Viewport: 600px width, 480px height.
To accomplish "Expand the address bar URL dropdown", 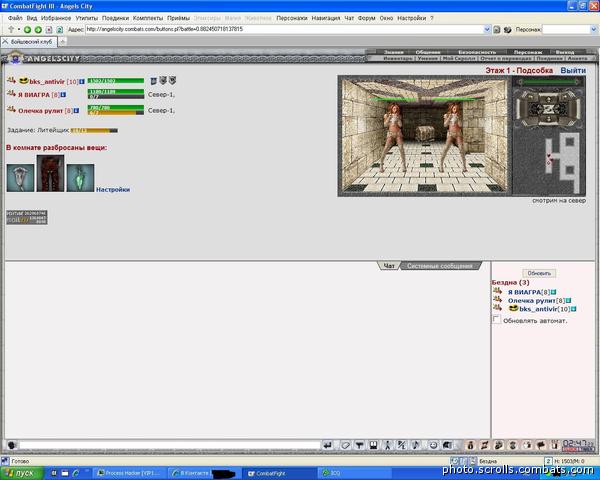I will pos(487,29).
